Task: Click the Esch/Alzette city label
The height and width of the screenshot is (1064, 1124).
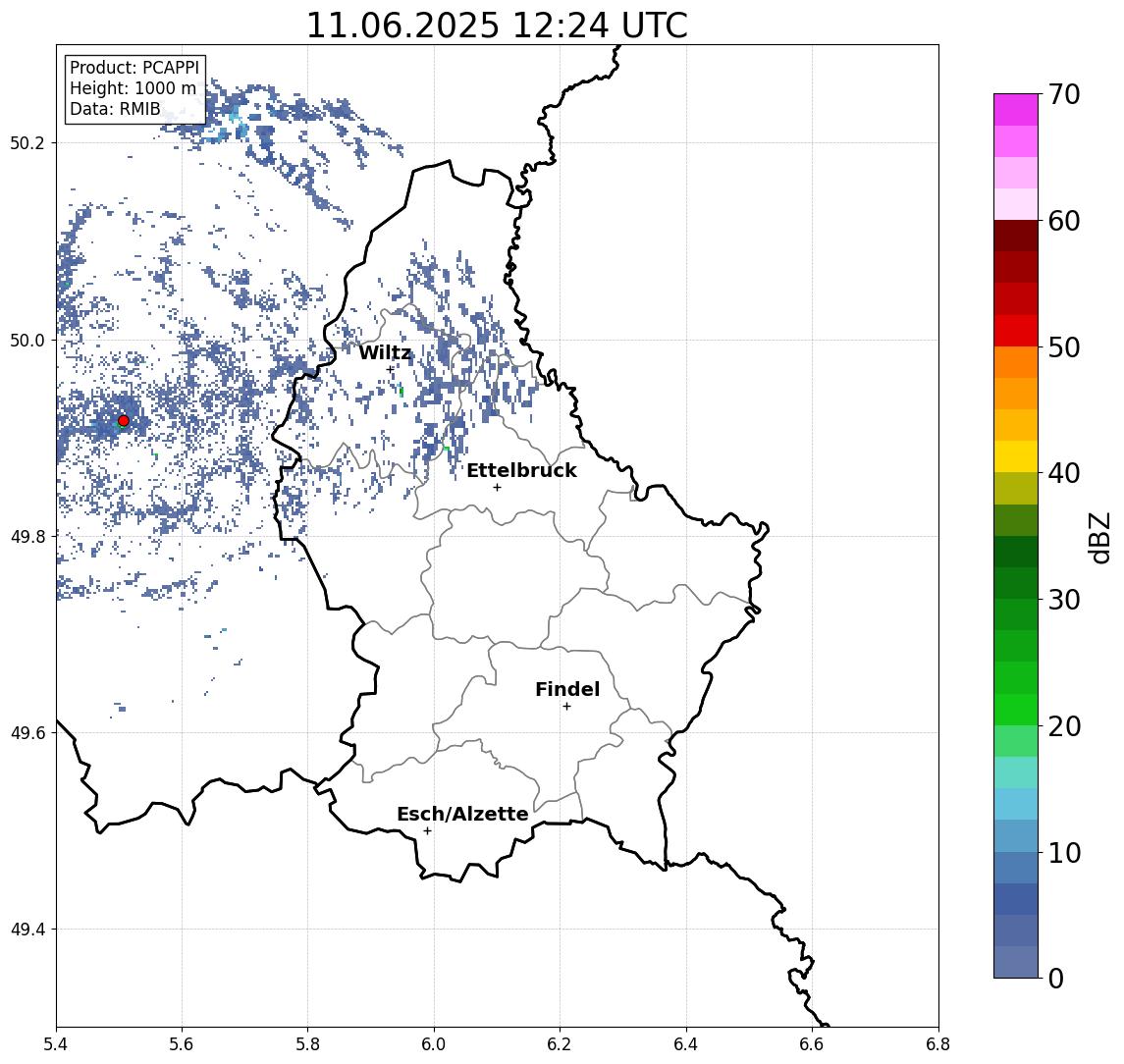Action: [462, 814]
